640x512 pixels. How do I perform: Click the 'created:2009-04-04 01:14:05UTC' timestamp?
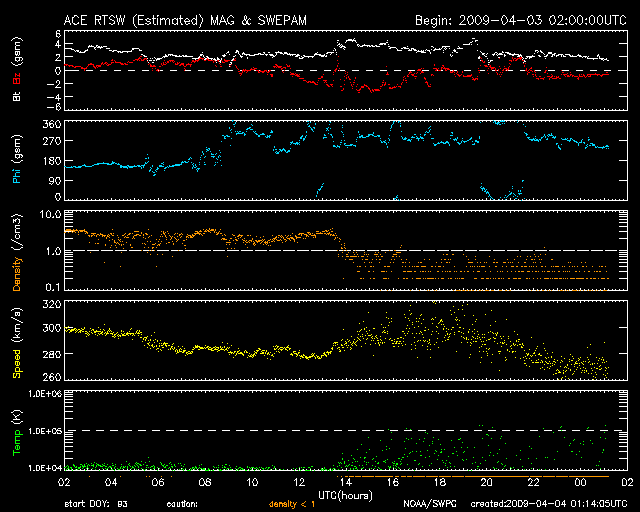(x=549, y=504)
